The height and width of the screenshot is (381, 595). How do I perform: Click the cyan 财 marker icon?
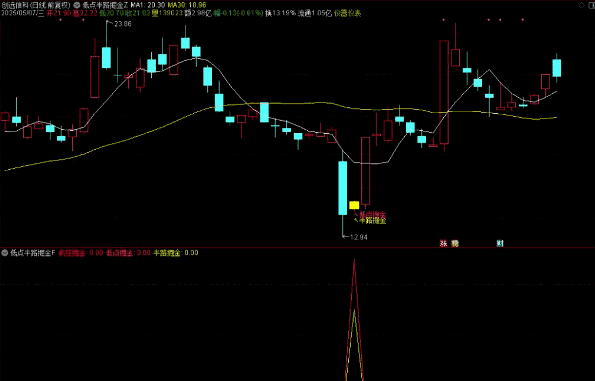click(500, 243)
